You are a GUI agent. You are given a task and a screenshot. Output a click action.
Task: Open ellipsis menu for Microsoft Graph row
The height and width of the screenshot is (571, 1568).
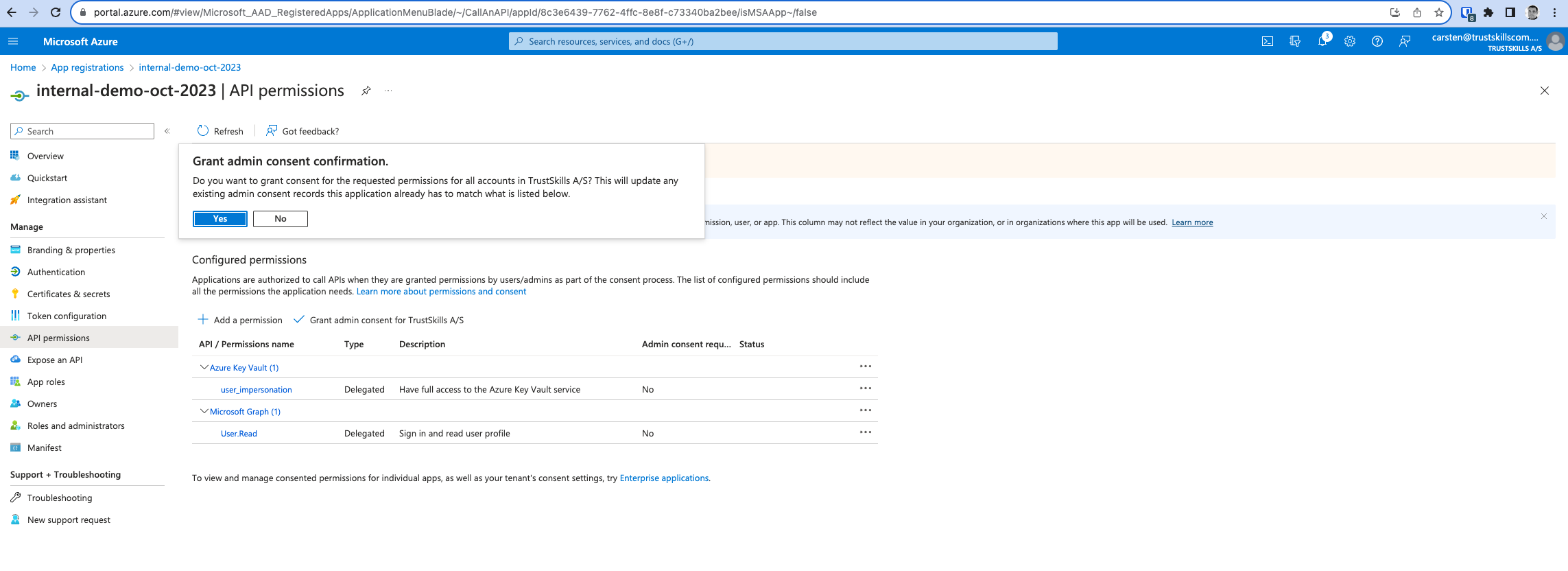pyautogui.click(x=866, y=410)
